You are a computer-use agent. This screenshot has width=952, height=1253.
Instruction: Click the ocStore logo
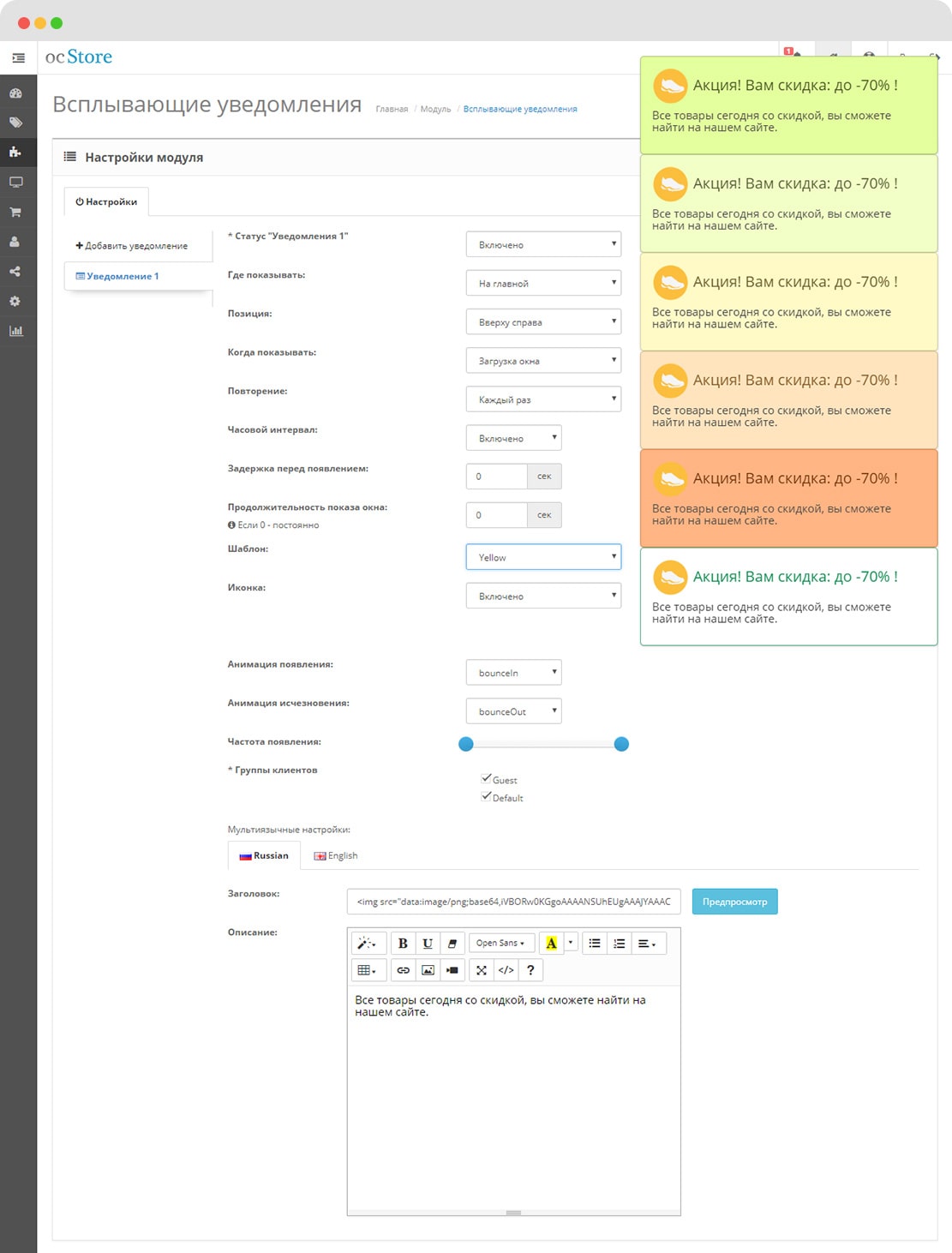click(79, 57)
